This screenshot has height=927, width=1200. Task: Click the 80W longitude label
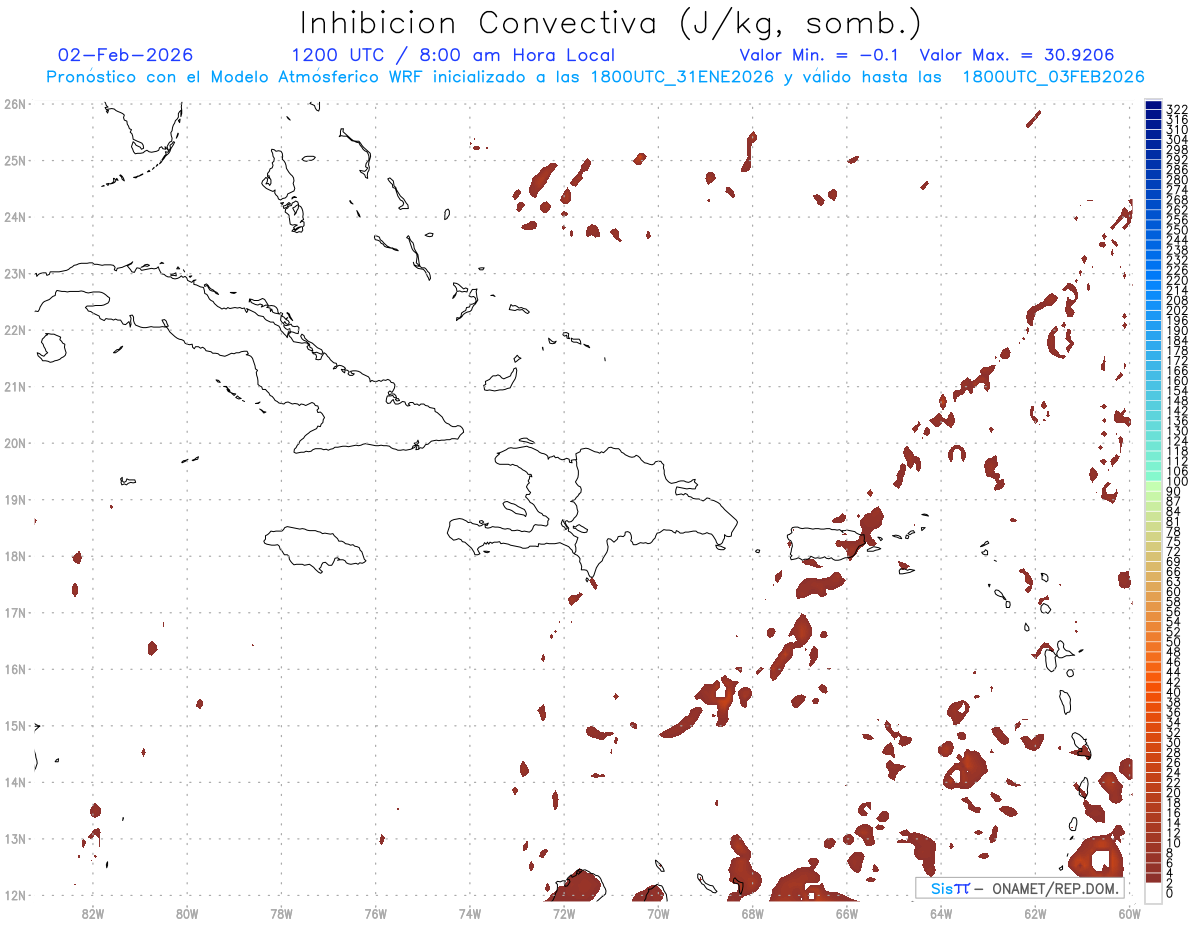point(187,913)
